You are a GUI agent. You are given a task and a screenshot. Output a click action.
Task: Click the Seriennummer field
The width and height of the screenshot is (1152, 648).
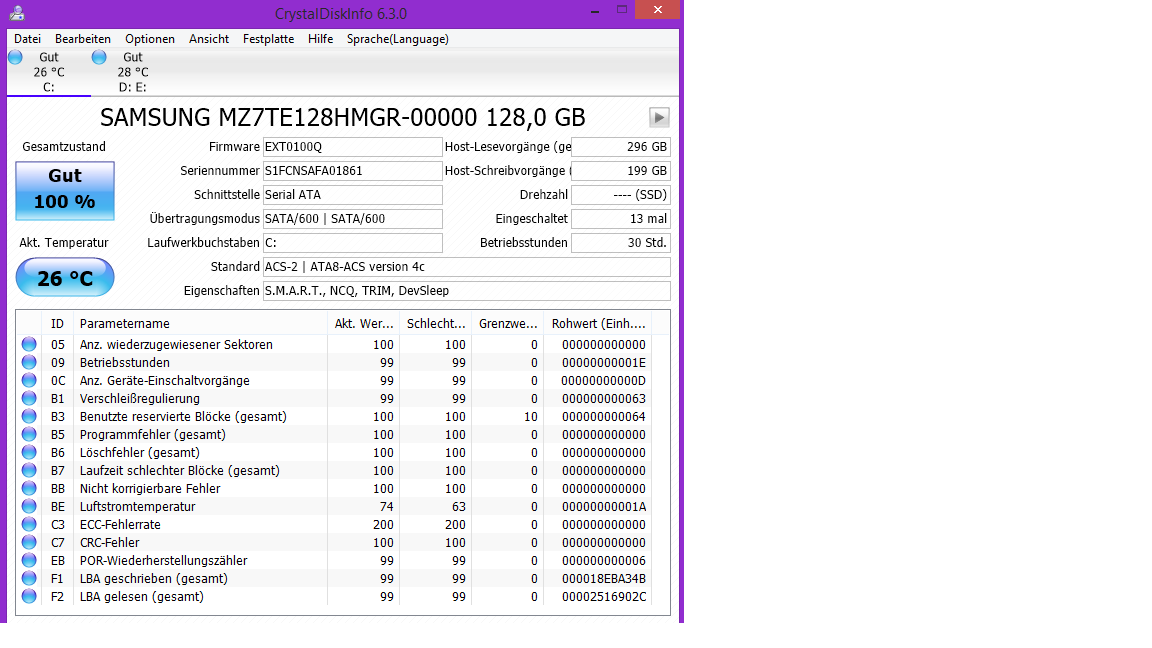pos(353,170)
